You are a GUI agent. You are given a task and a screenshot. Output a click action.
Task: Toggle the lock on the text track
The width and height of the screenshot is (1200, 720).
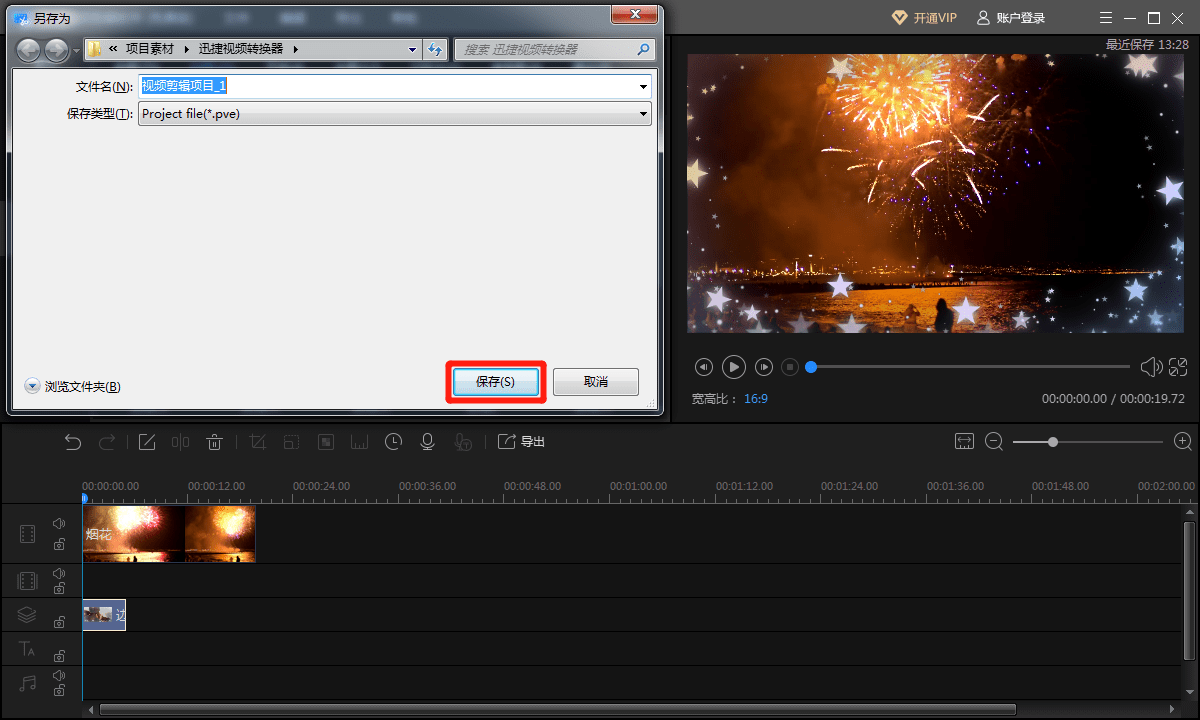coord(59,656)
